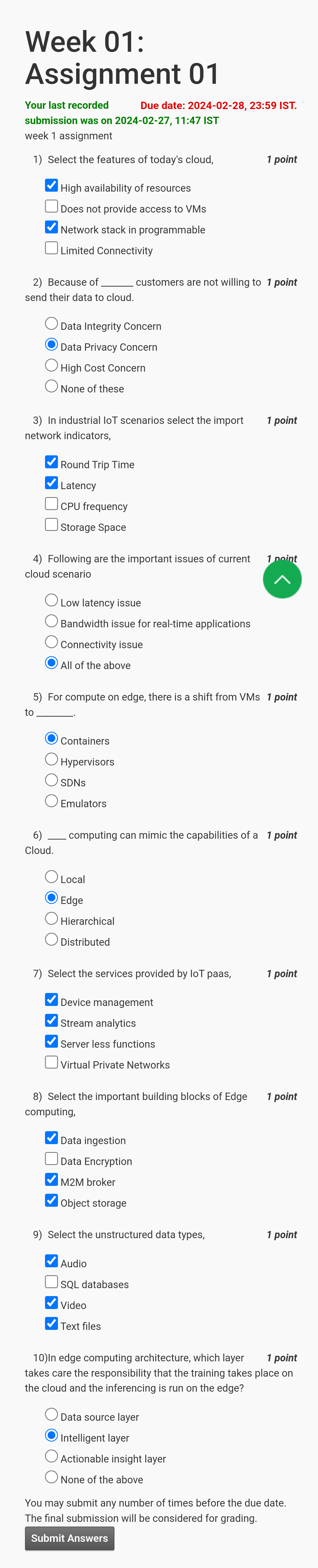This screenshot has width=318, height=1568.
Task: Tick the Data Encryption checkbox
Action: point(52,1159)
